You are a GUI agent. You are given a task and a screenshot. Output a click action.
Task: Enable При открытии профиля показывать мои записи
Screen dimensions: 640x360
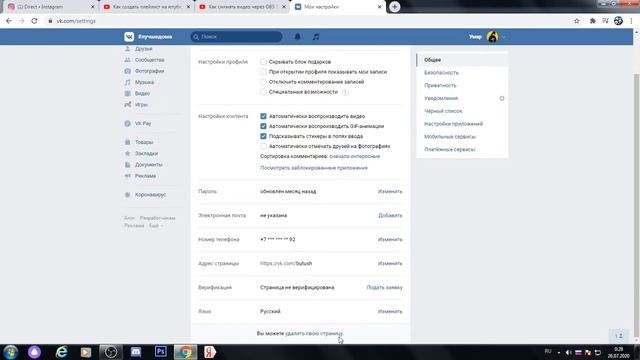pos(263,72)
